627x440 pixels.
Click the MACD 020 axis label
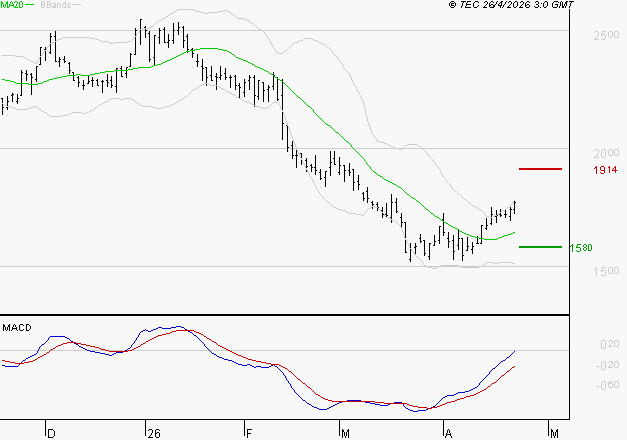[x=609, y=344]
